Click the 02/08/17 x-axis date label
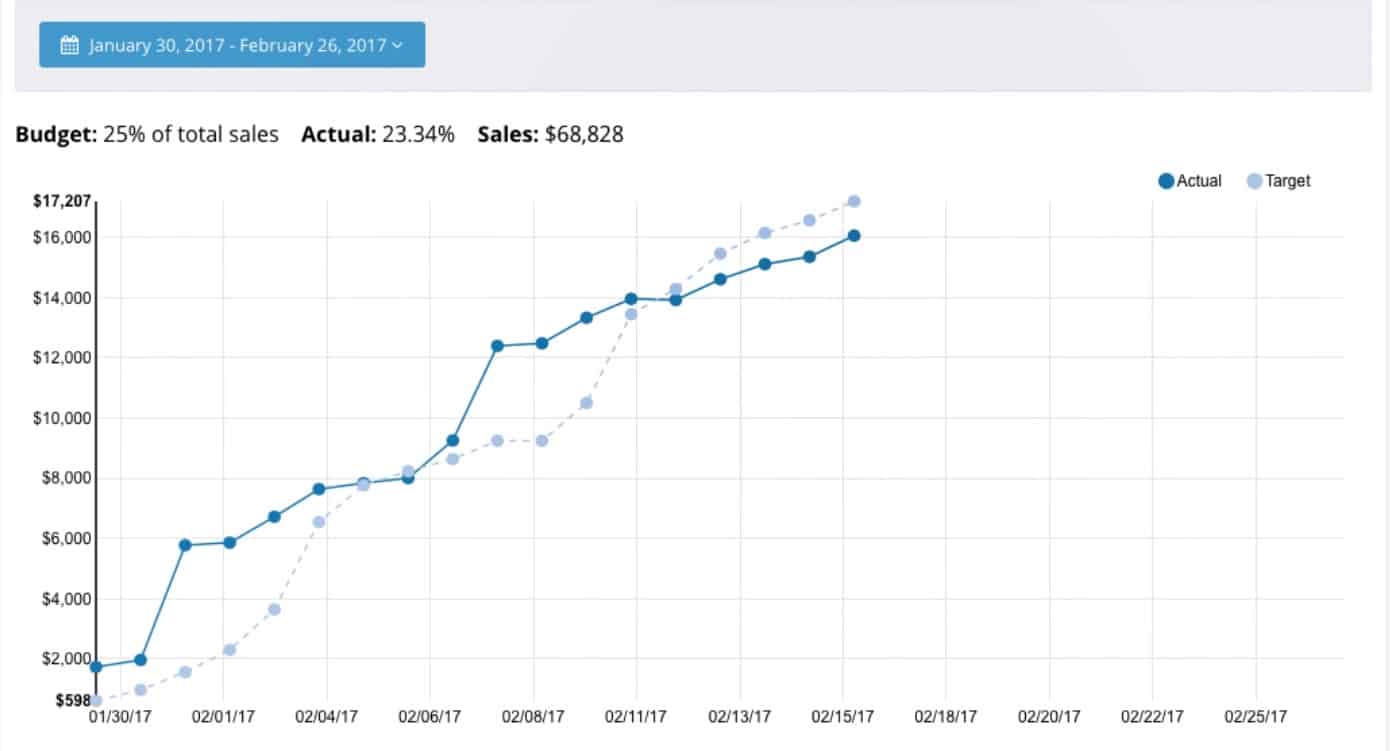This screenshot has width=1390, height=751. click(x=533, y=717)
